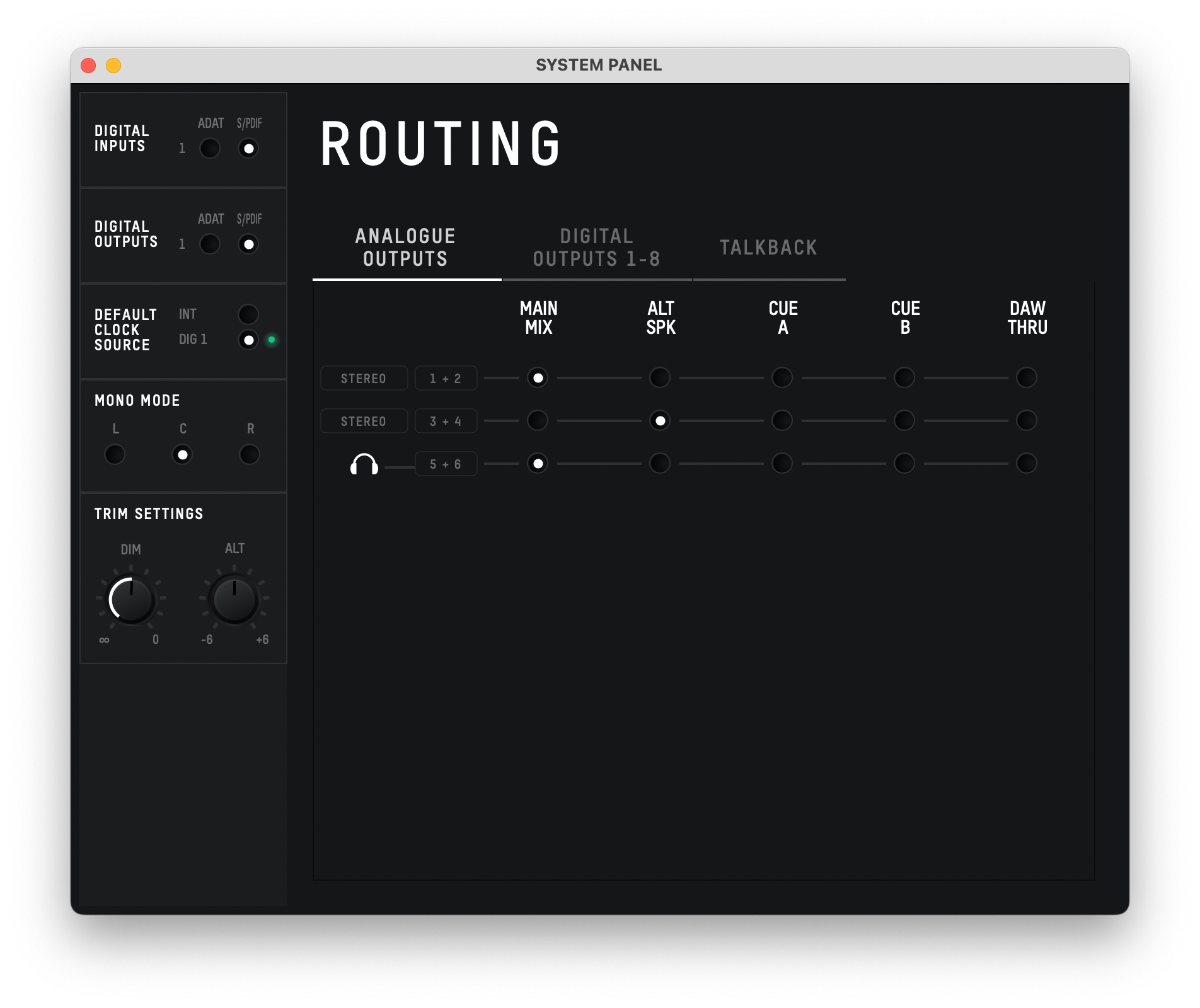Image resolution: width=1200 pixels, height=1008 pixels.
Task: Select S/PDIF for Digital Inputs 1
Action: tap(248, 149)
